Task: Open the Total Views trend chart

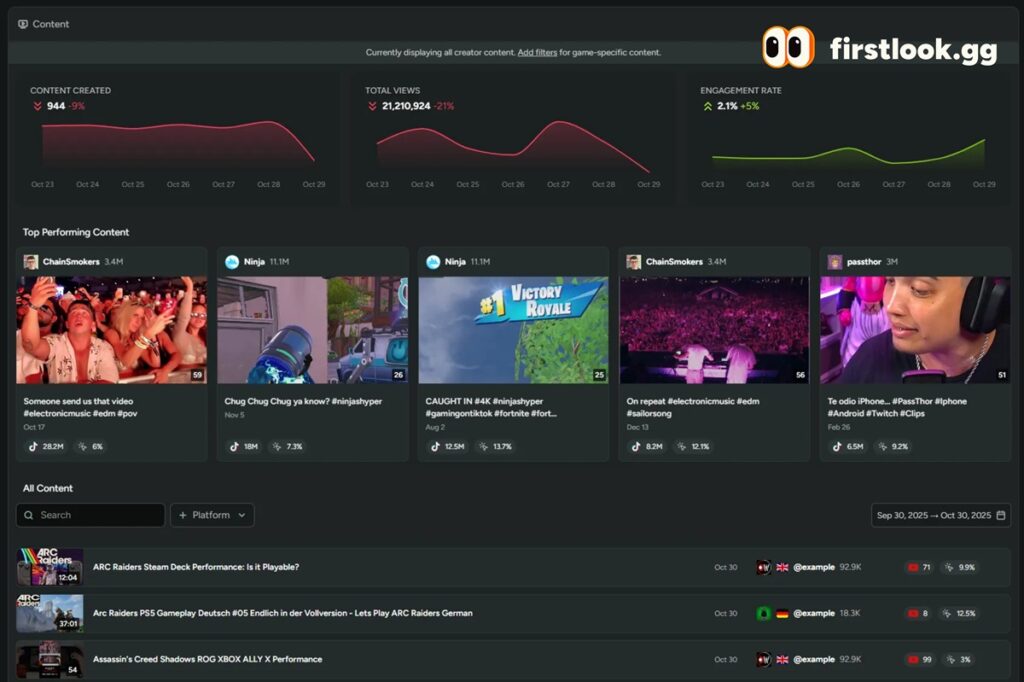Action: point(513,145)
